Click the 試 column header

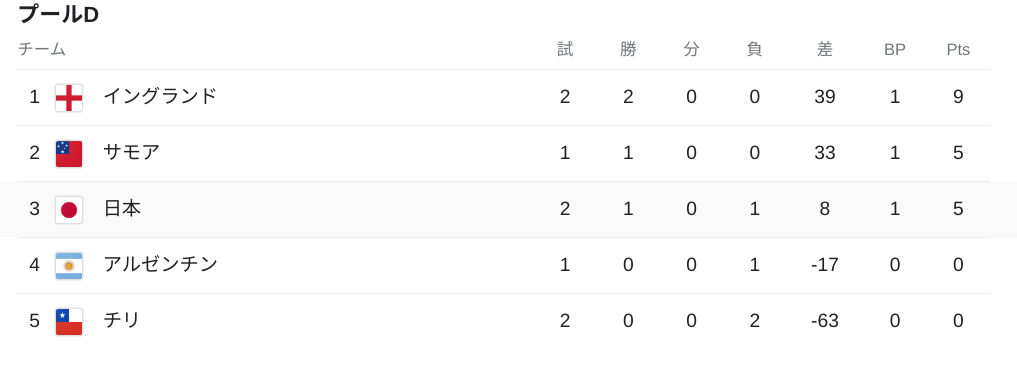tap(565, 49)
